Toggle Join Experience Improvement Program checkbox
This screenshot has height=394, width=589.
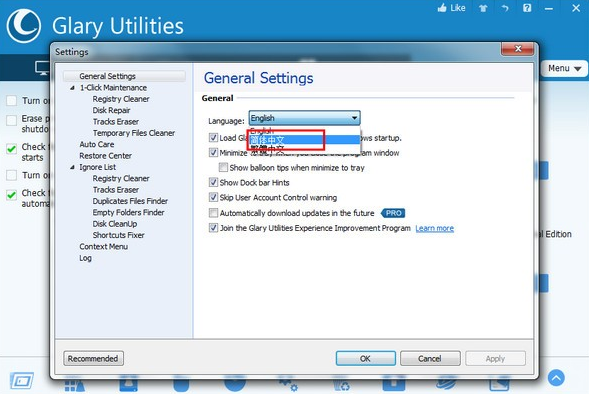coord(213,228)
